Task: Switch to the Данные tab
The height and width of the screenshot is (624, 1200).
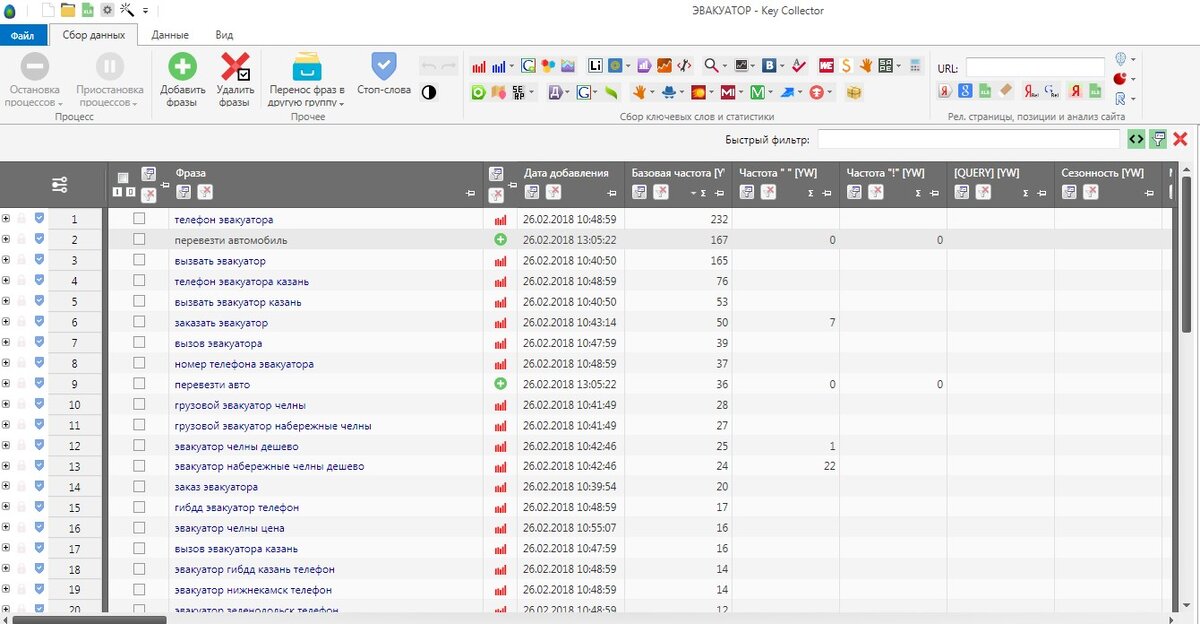Action: (x=170, y=35)
